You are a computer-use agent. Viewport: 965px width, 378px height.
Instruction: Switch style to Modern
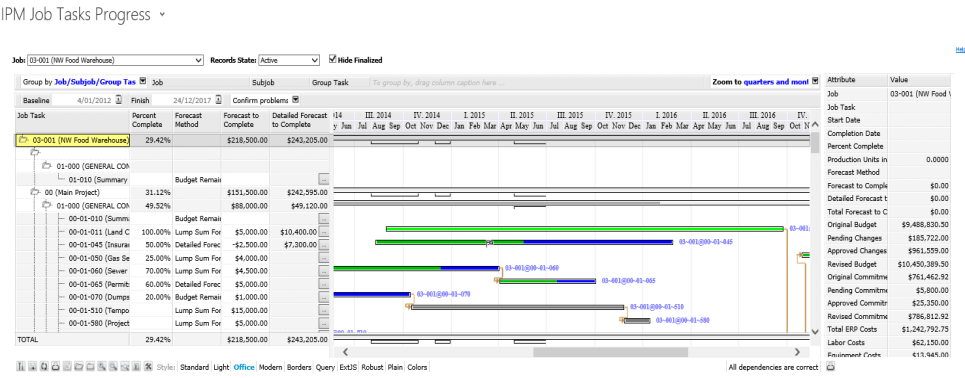pos(271,368)
